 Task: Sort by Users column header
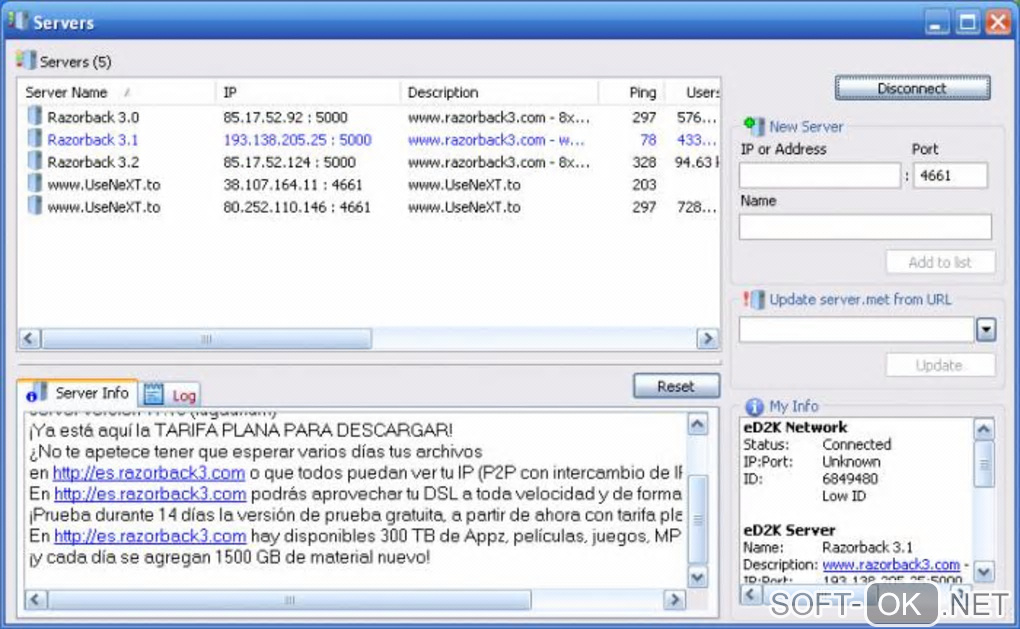[x=692, y=92]
